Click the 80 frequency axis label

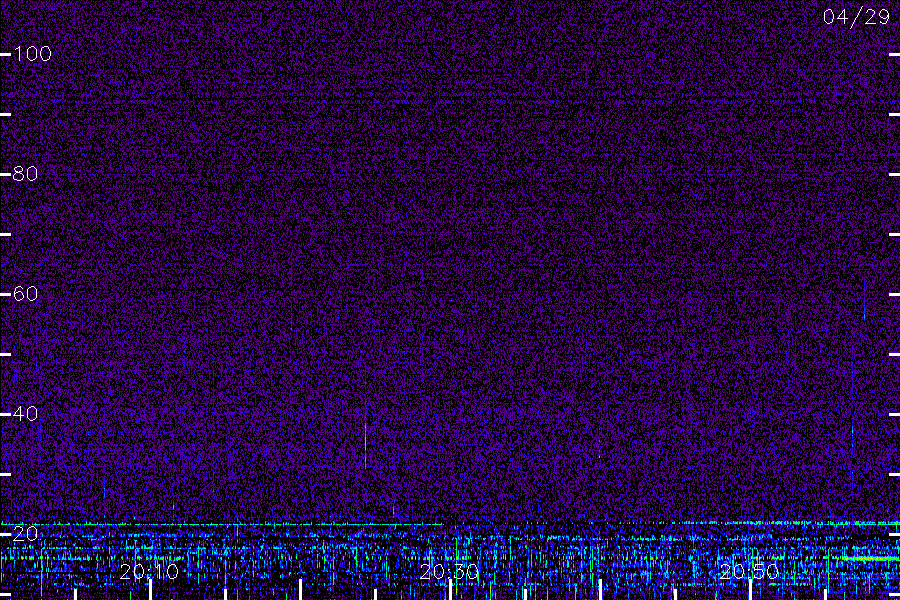pyautogui.click(x=25, y=174)
